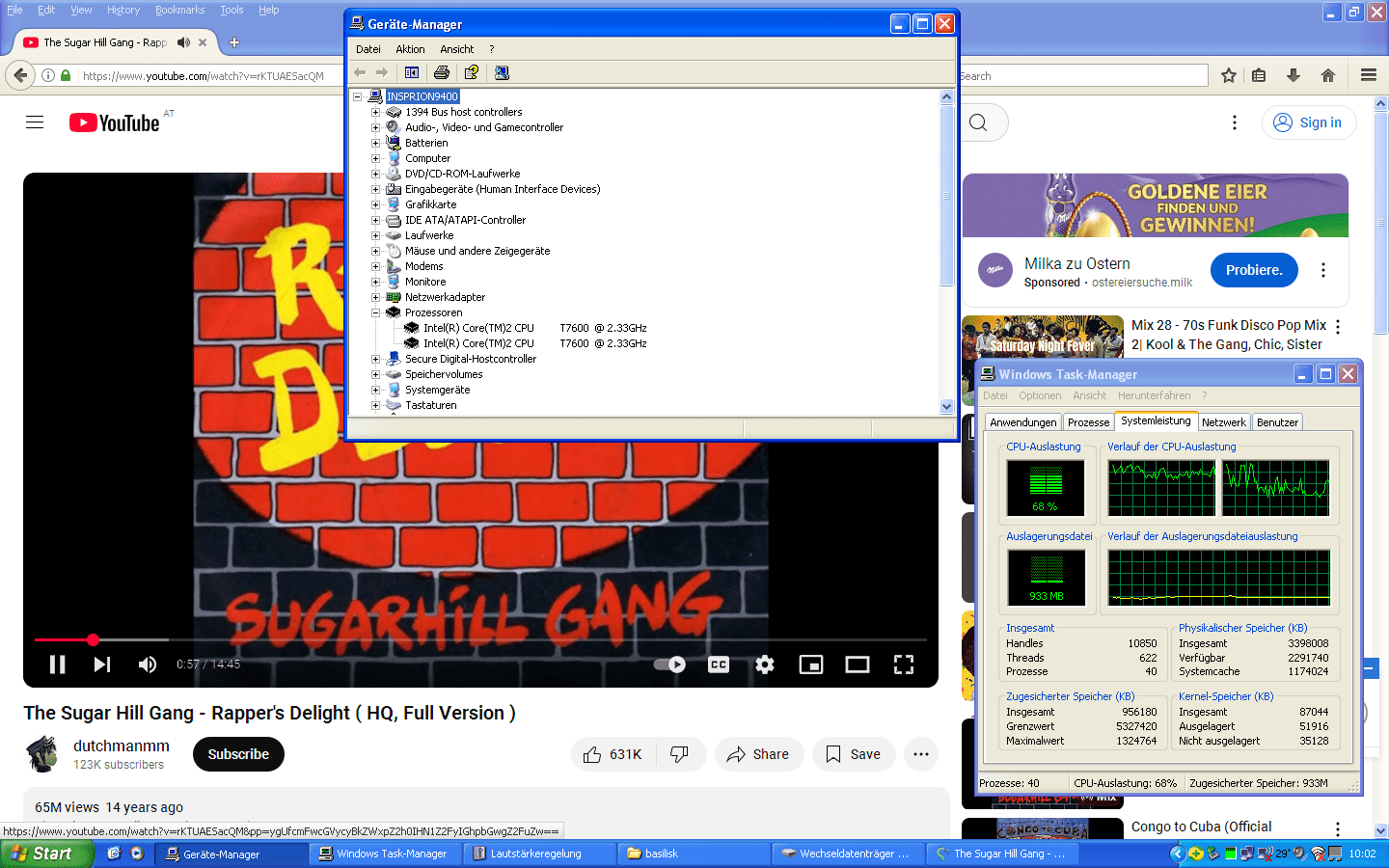
Task: Enable miniplayer mode
Action: [811, 665]
